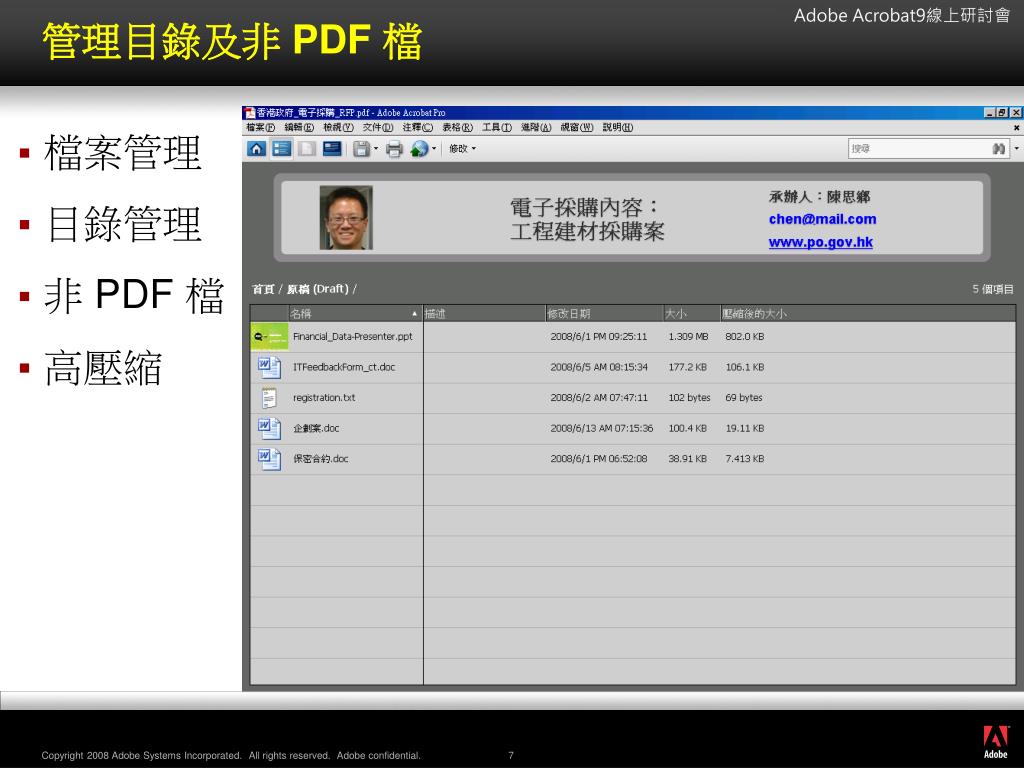Screen dimensions: 1024x768
Task: Select the ITFeedbackForm_ct.doc file name
Action: pos(344,367)
